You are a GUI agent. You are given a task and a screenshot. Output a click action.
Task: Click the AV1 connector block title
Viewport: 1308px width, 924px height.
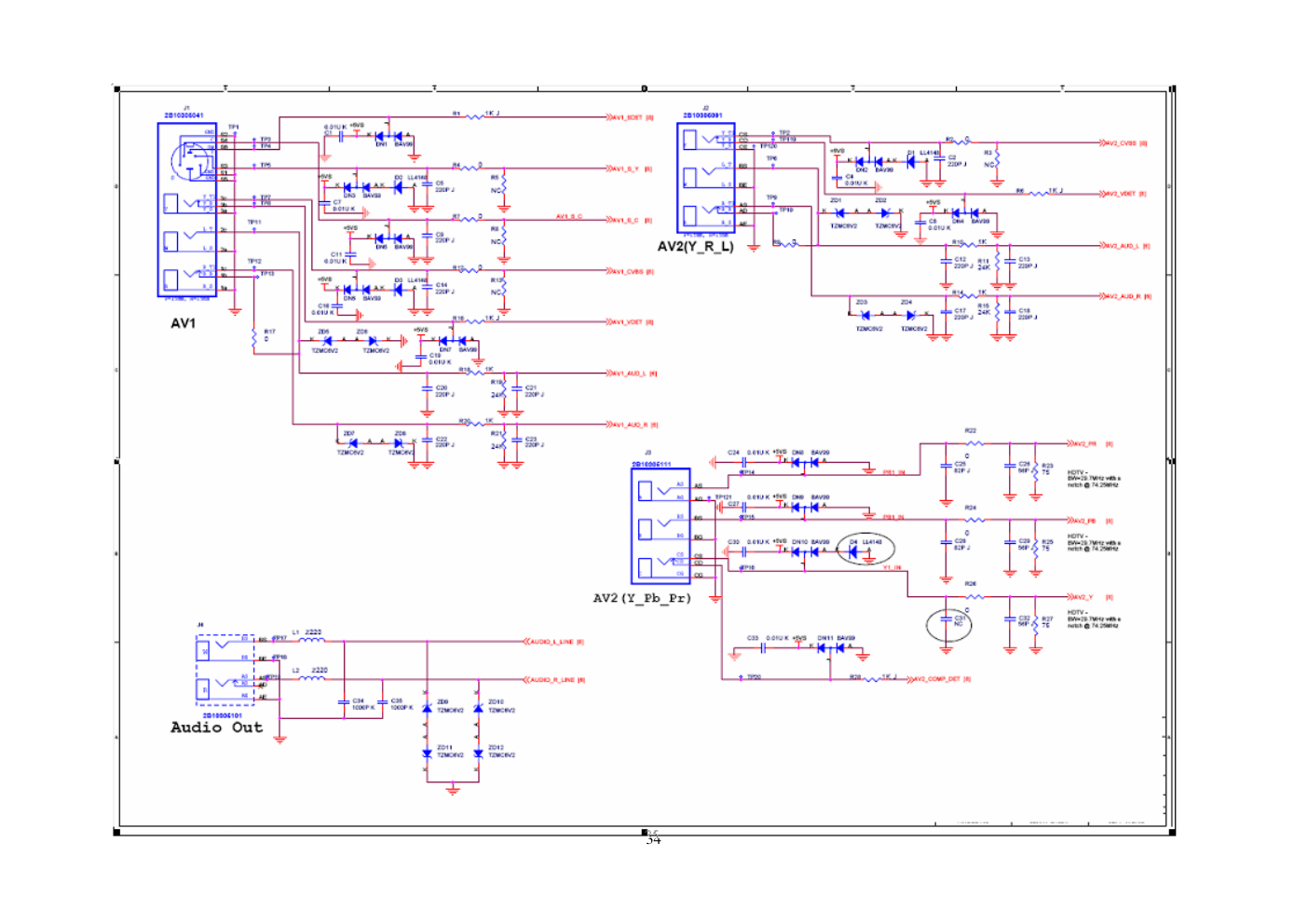[x=183, y=323]
